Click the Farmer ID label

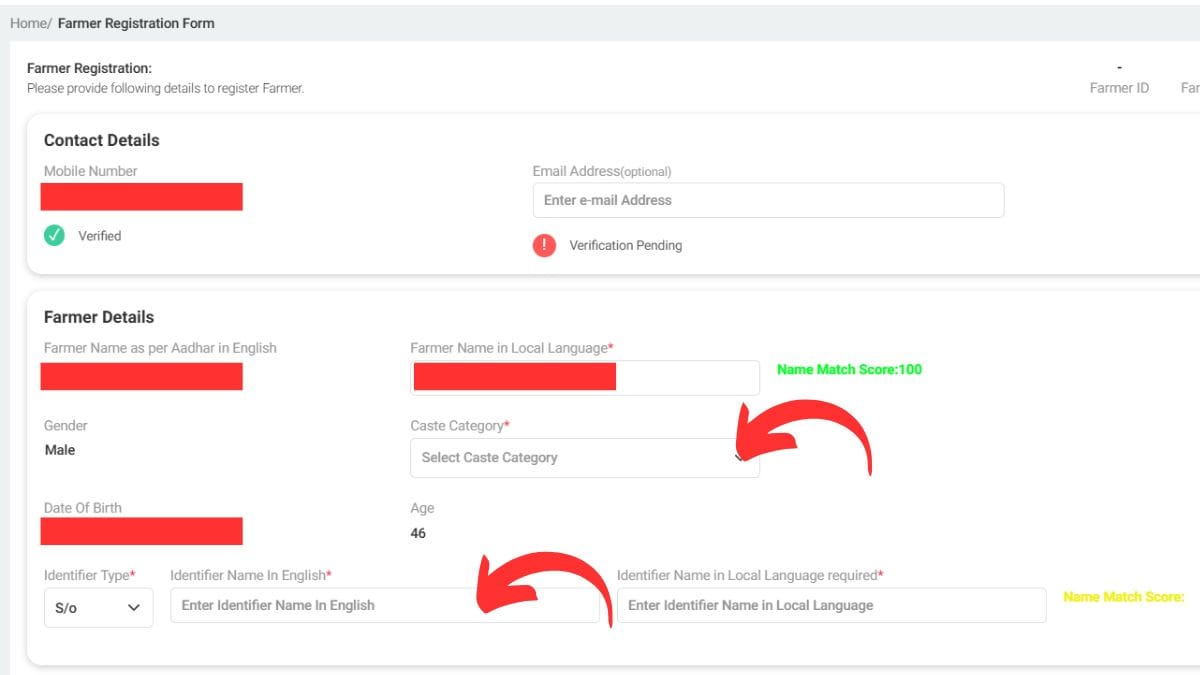pyautogui.click(x=1118, y=87)
